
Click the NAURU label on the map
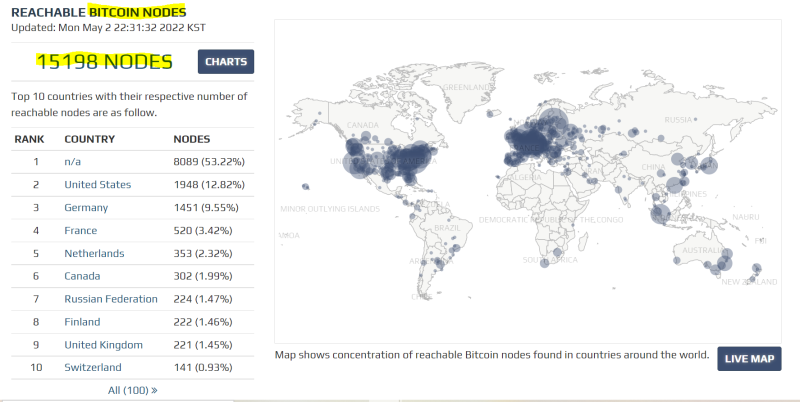(x=746, y=217)
